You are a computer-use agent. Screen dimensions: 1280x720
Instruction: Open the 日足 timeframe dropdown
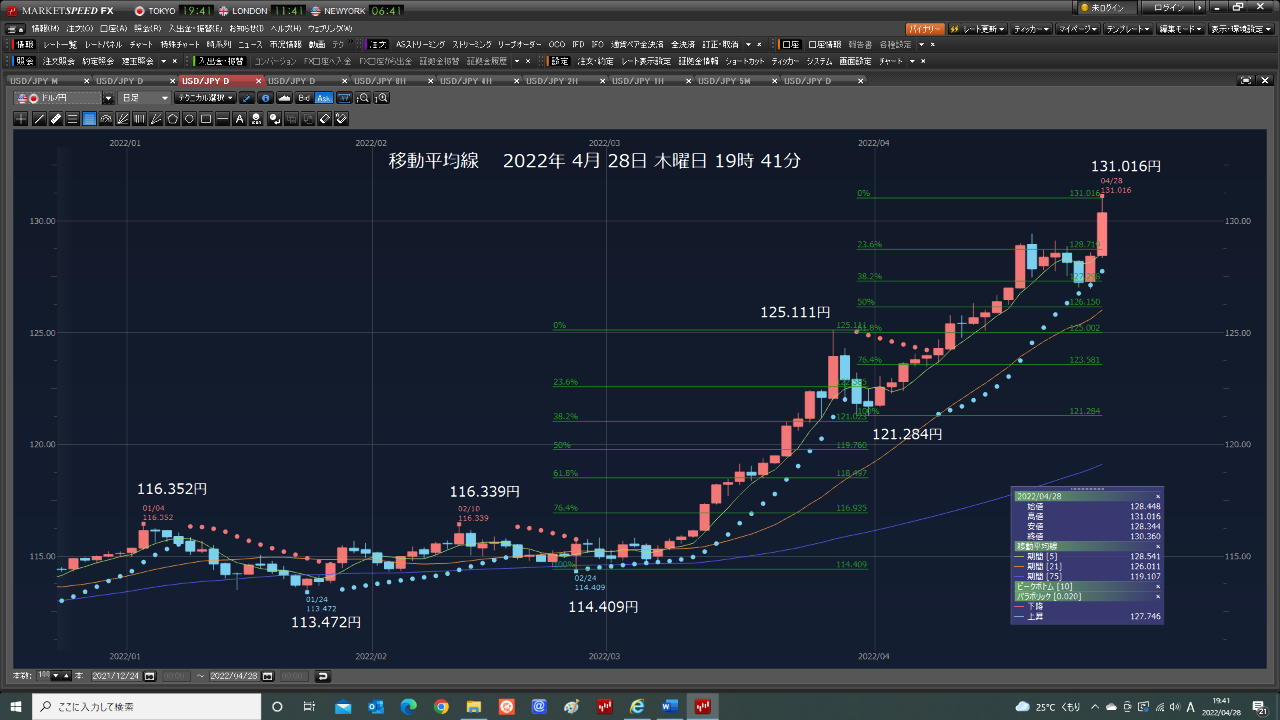click(x=144, y=98)
